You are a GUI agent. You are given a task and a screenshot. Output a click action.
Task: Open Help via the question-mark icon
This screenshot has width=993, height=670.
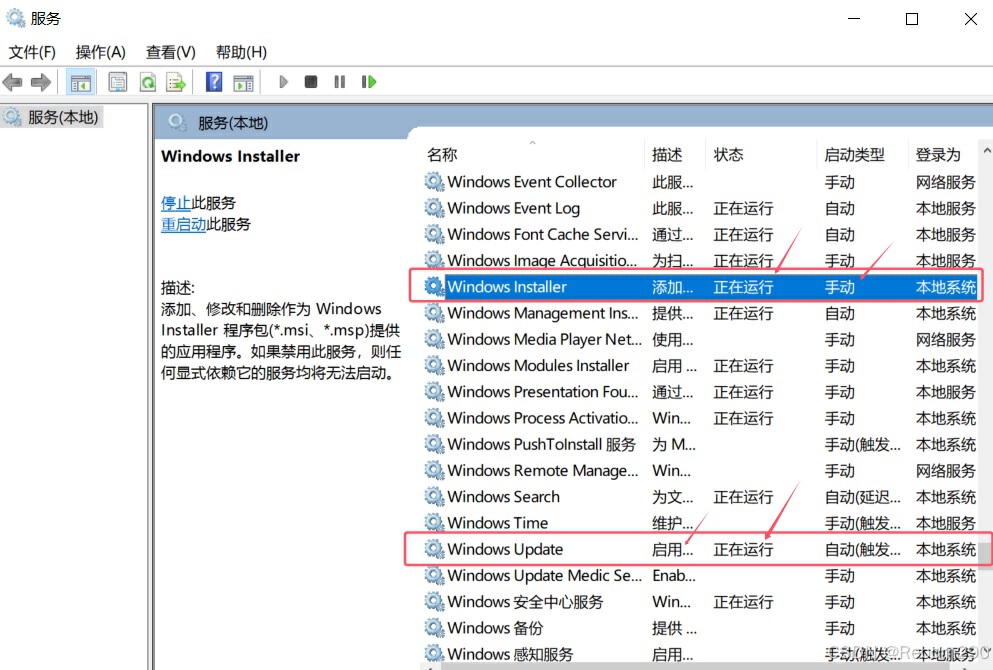tap(214, 82)
